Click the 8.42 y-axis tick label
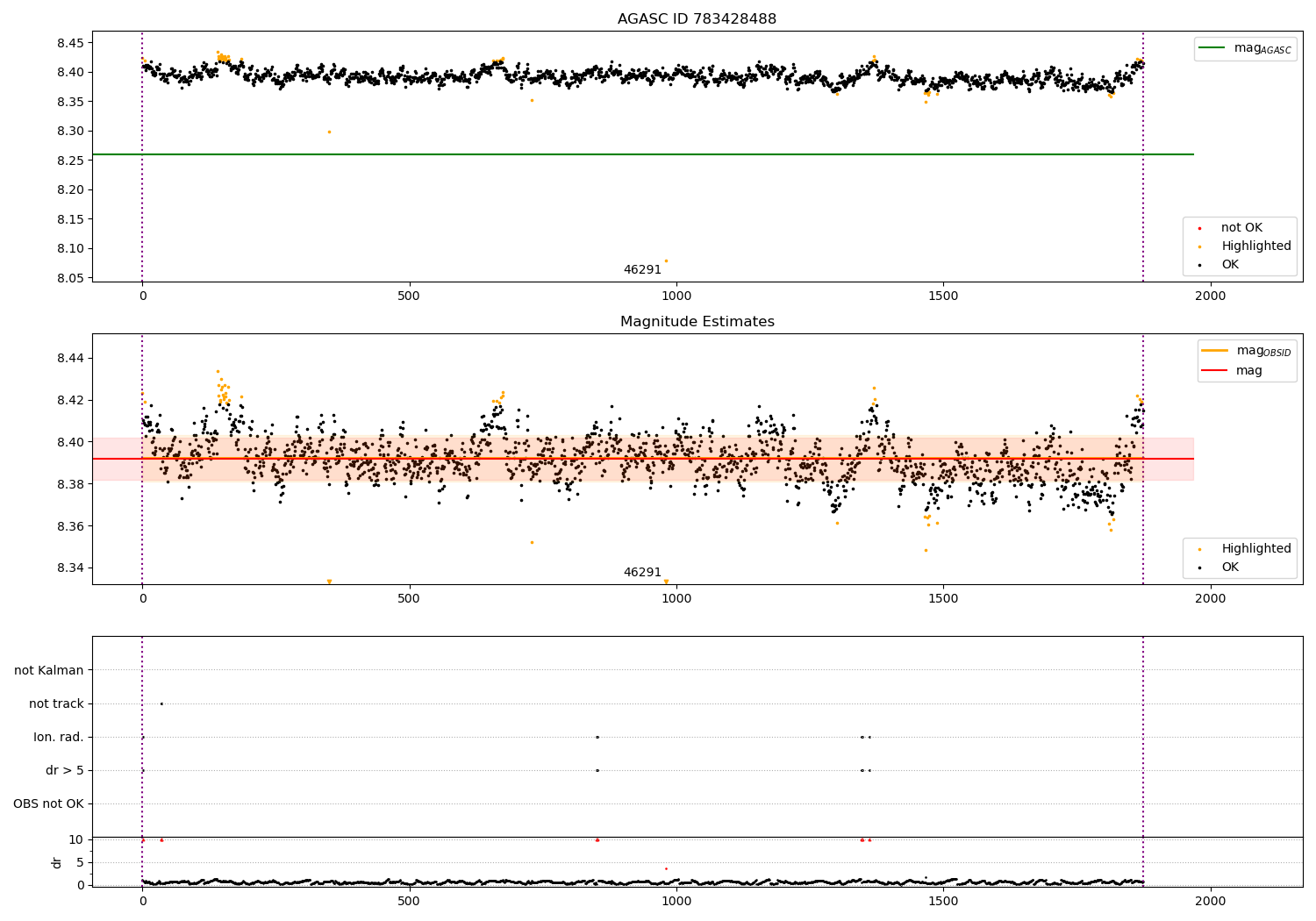This screenshot has height=921, width=1316. click(x=69, y=400)
